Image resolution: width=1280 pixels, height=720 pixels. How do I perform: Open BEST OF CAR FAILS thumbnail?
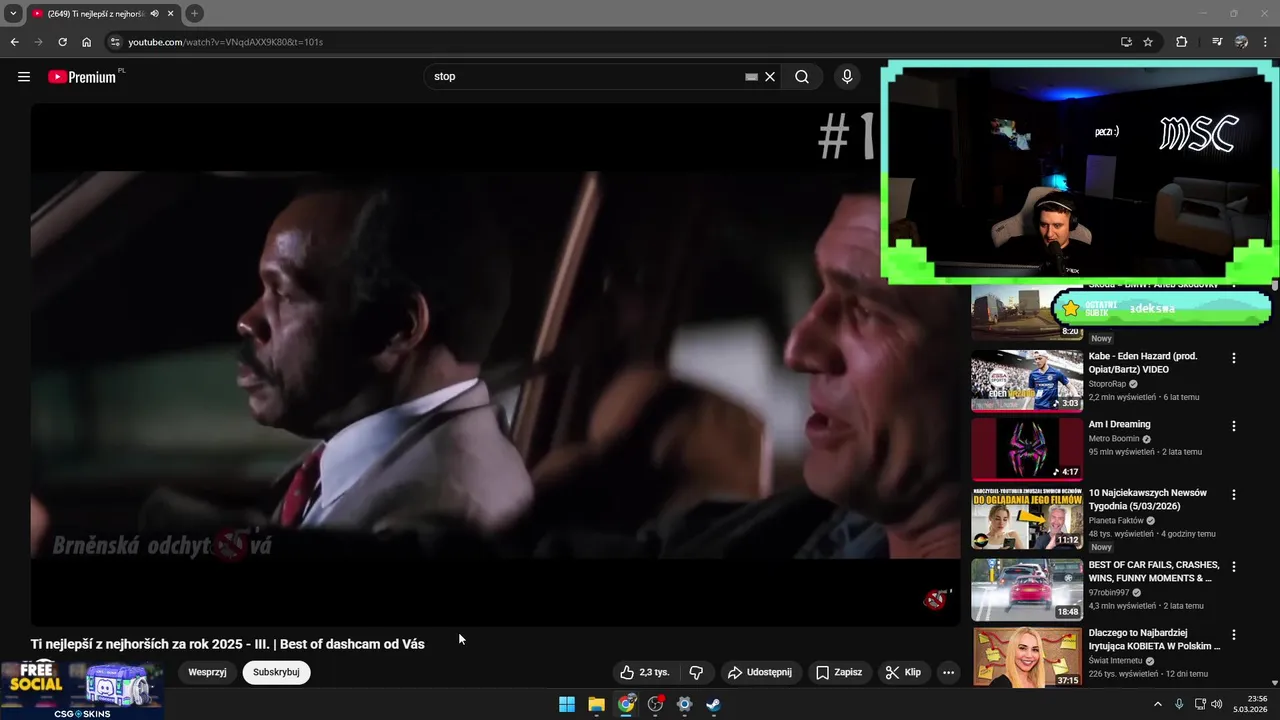tap(1027, 589)
